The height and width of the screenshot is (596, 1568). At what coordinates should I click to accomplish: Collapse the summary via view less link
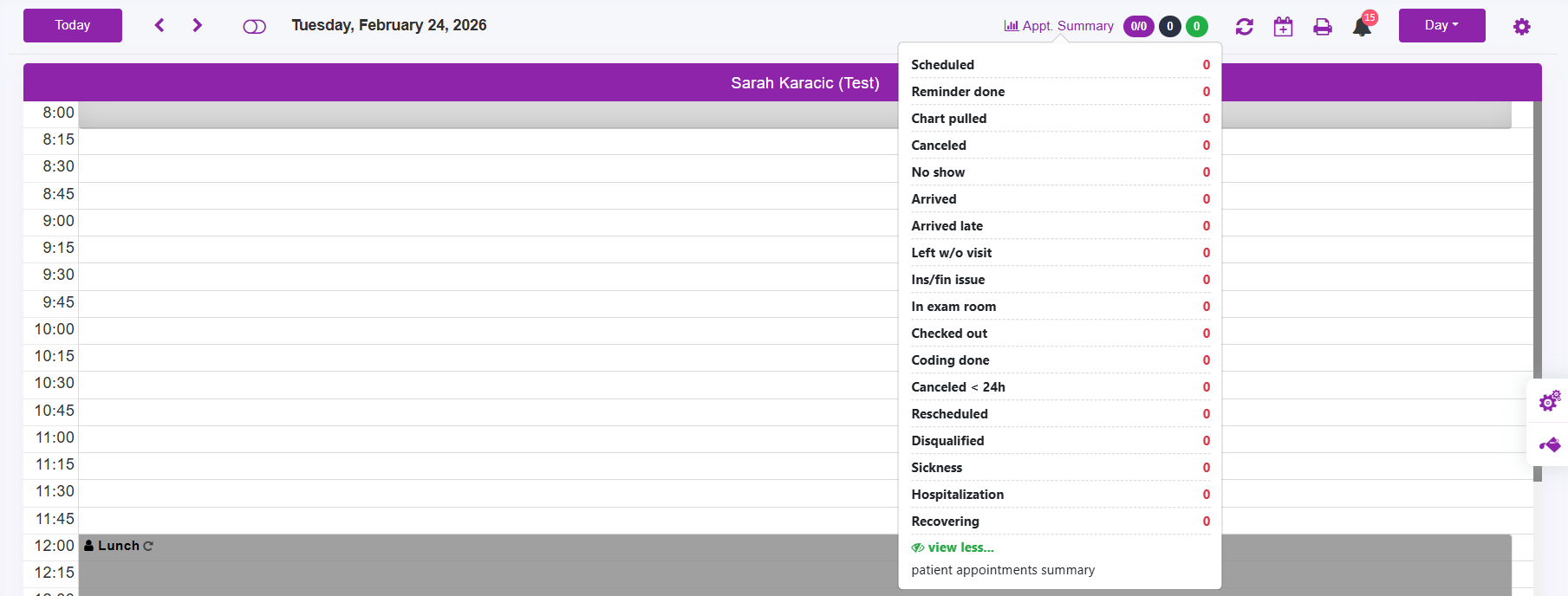(x=960, y=547)
